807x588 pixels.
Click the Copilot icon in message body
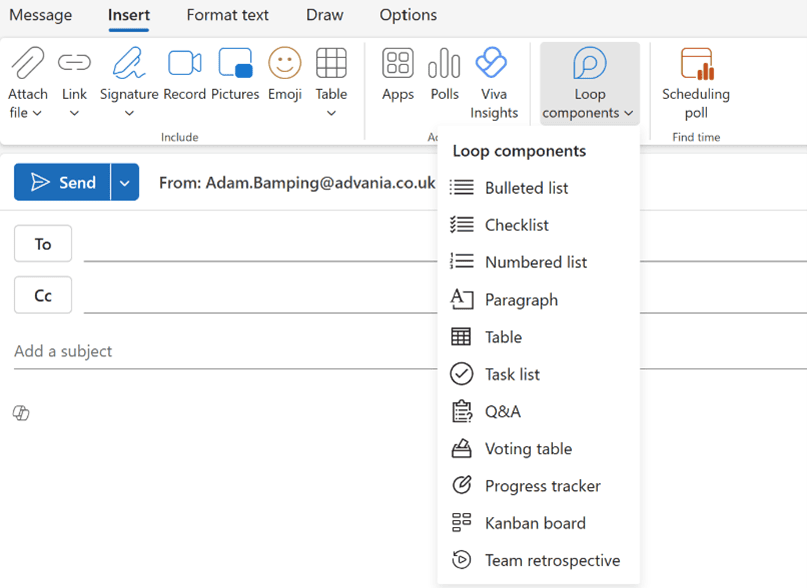[21, 413]
